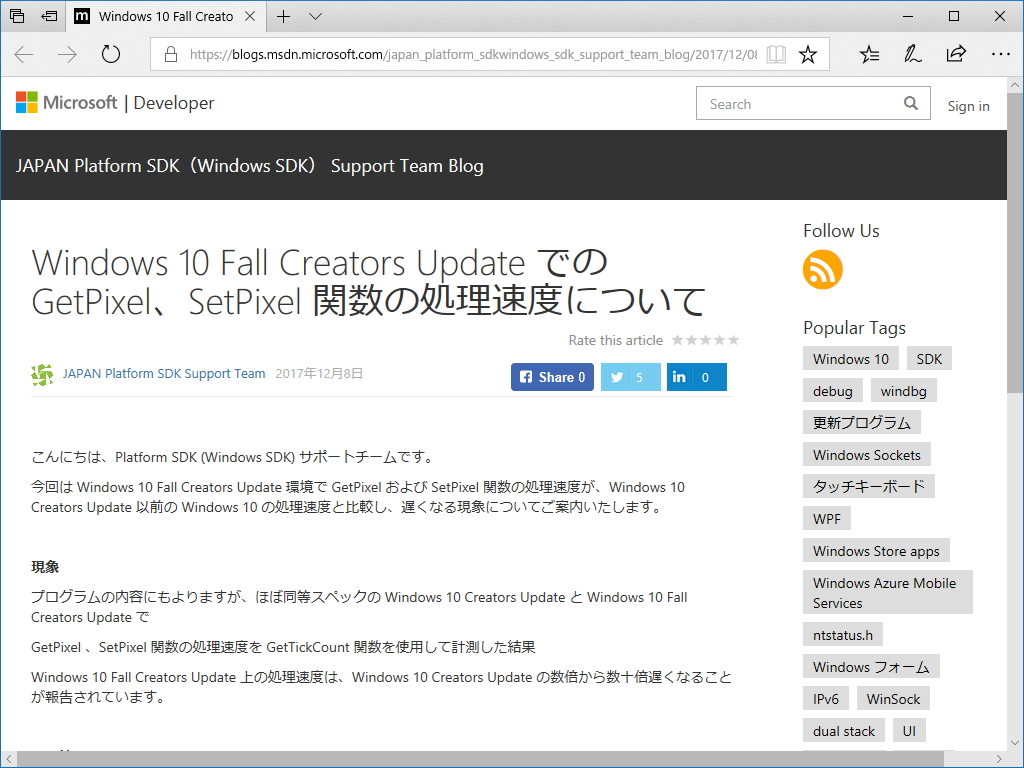Add this page to favorites with the star
This screenshot has height=768, width=1024.
808,54
